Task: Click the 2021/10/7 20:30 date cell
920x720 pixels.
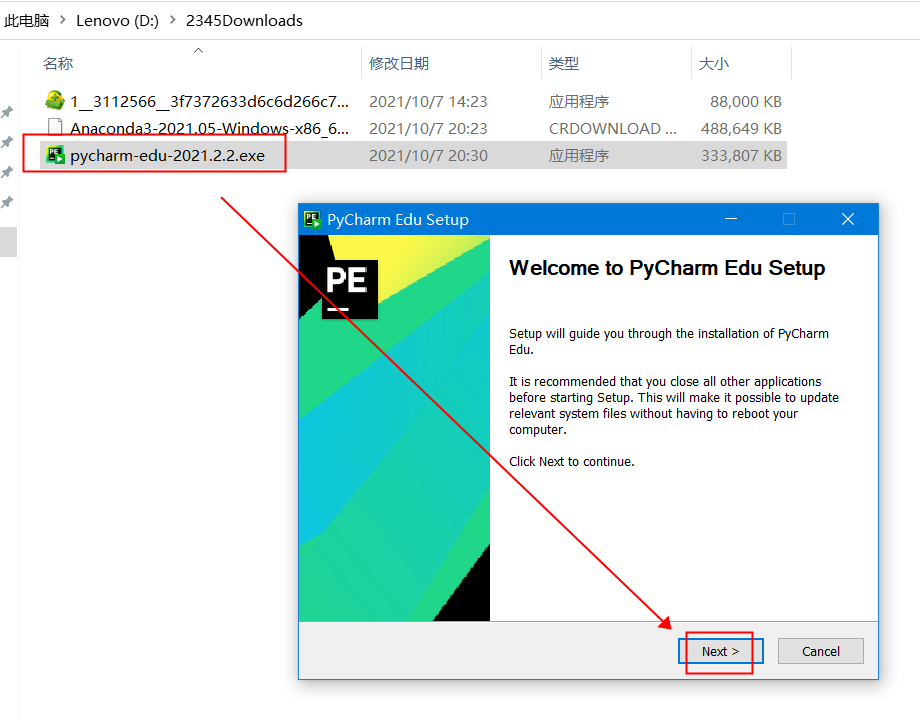Action: (x=428, y=156)
